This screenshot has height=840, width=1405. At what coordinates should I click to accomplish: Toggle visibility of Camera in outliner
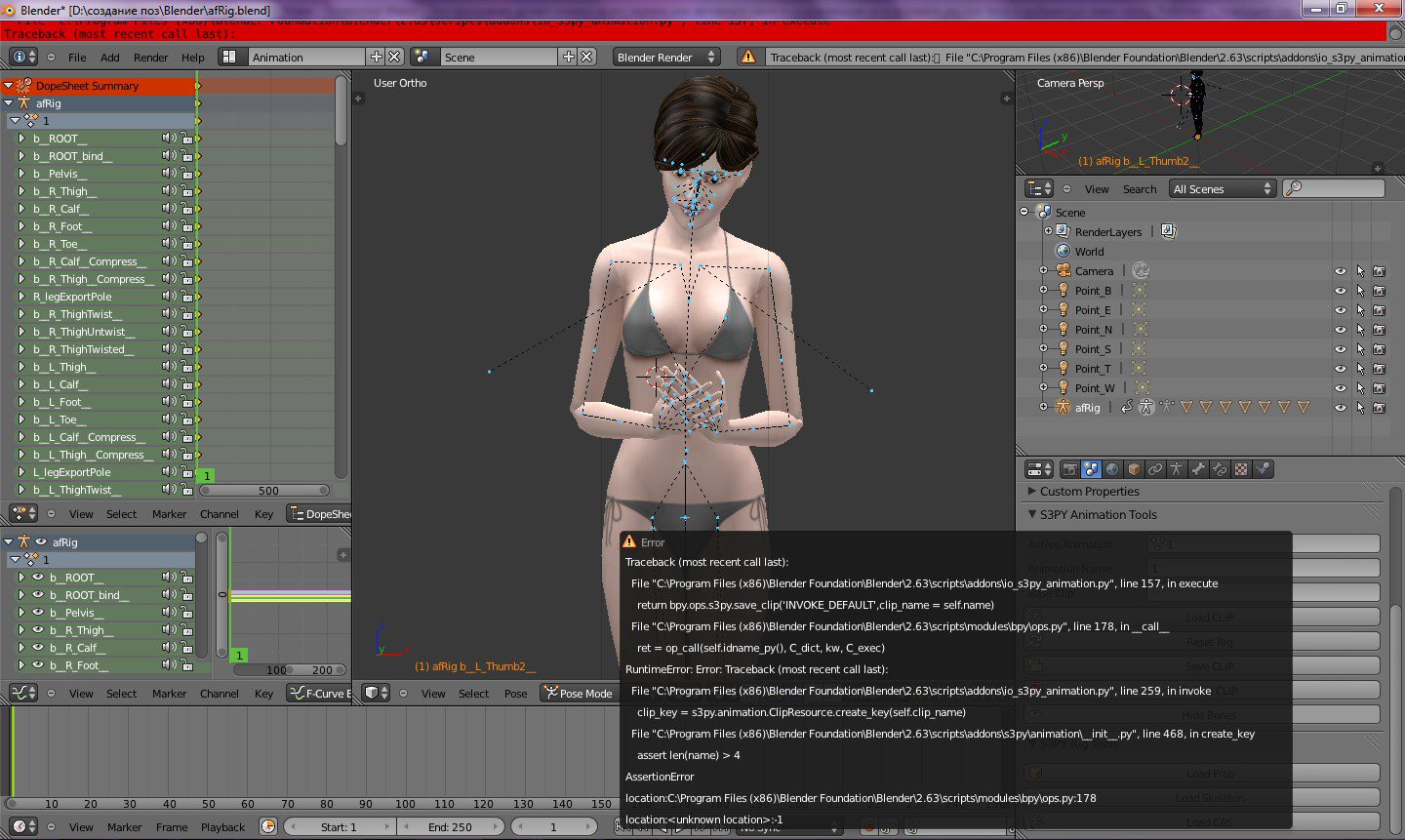click(x=1341, y=271)
